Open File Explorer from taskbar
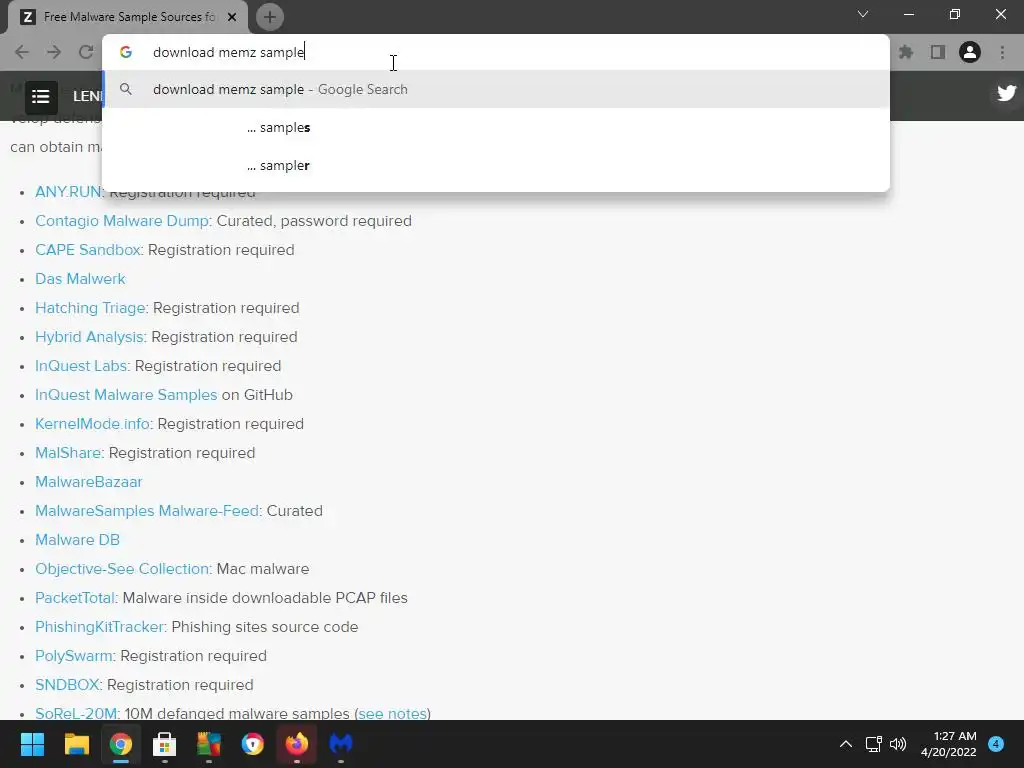The width and height of the screenshot is (1024, 768). tap(76, 744)
